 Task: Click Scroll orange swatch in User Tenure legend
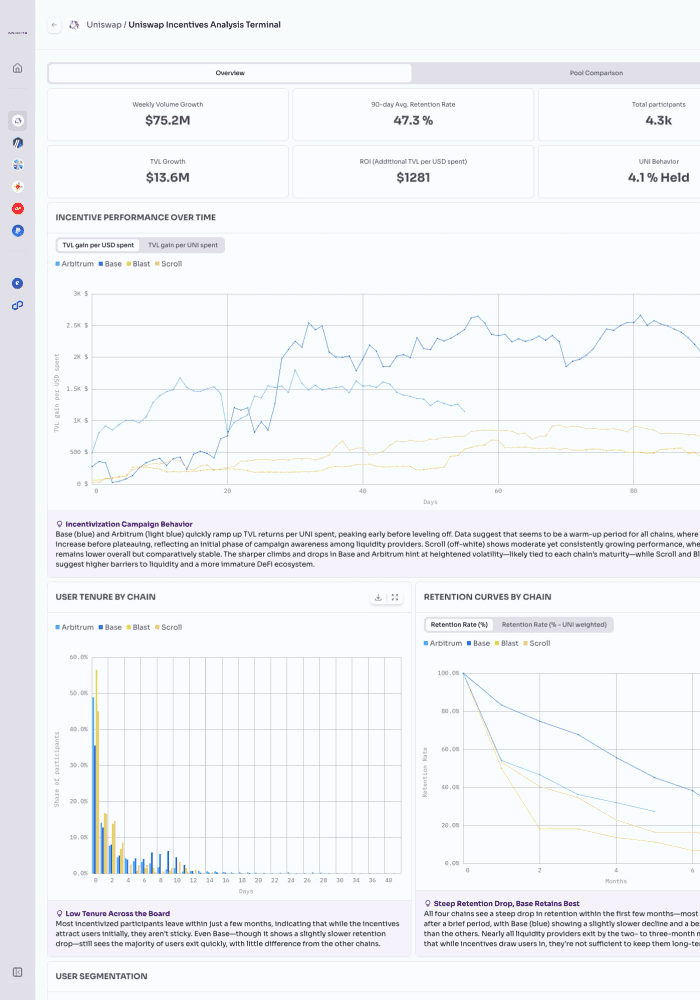click(157, 628)
